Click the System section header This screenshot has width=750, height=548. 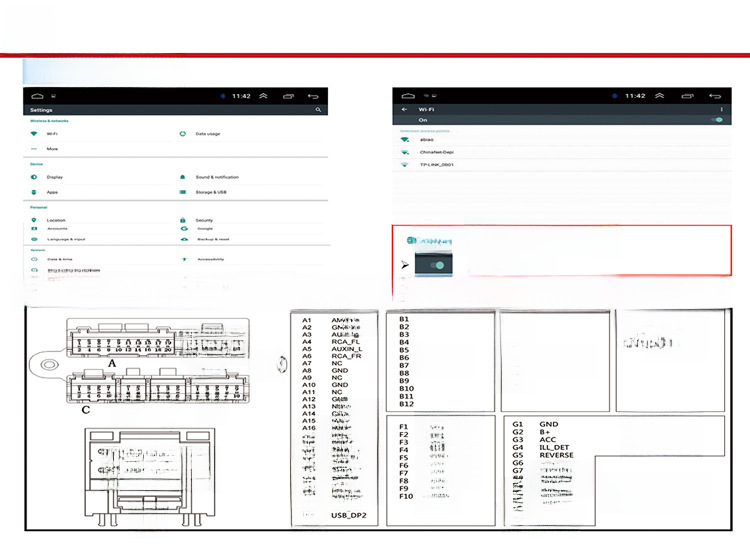[x=37, y=250]
